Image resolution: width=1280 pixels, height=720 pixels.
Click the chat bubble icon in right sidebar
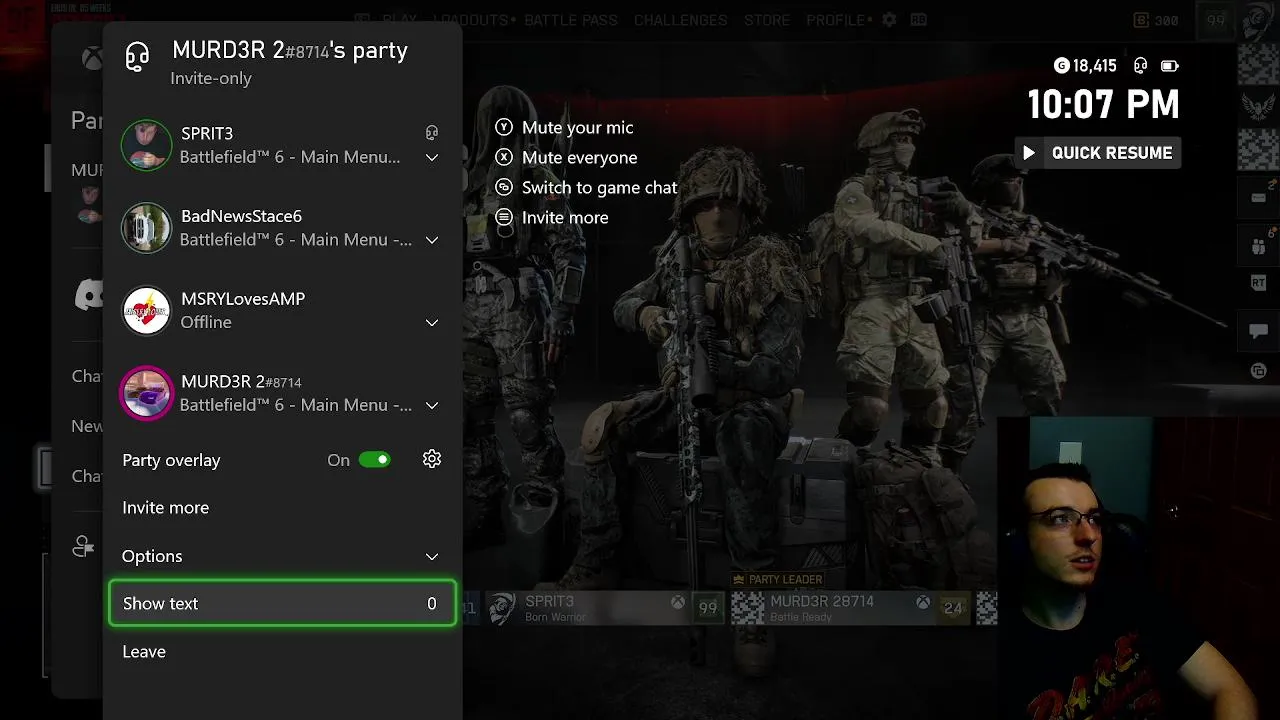pyautogui.click(x=1258, y=331)
